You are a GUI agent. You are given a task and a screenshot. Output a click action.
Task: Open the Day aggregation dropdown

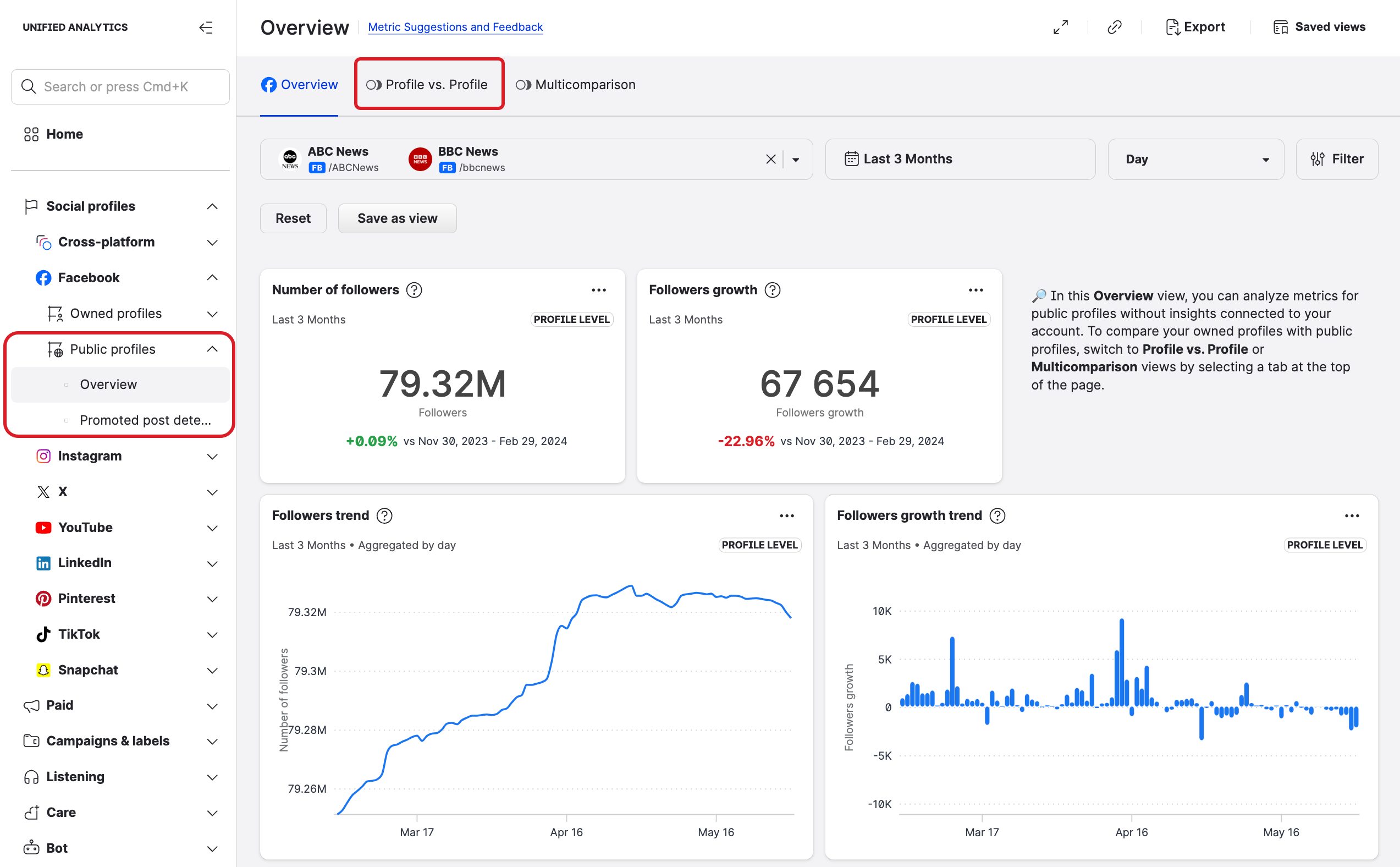(1195, 160)
